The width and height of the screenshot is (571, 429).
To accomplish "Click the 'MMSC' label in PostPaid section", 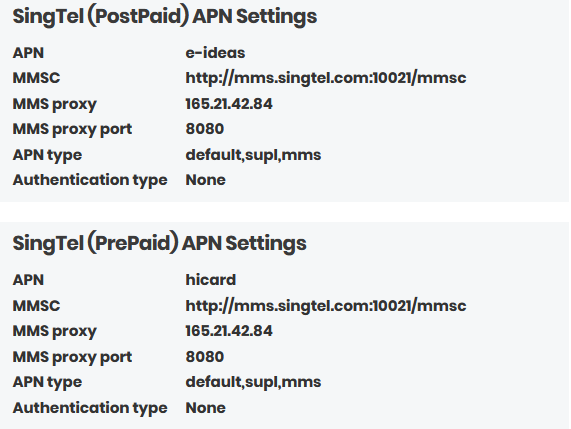I will coord(36,78).
